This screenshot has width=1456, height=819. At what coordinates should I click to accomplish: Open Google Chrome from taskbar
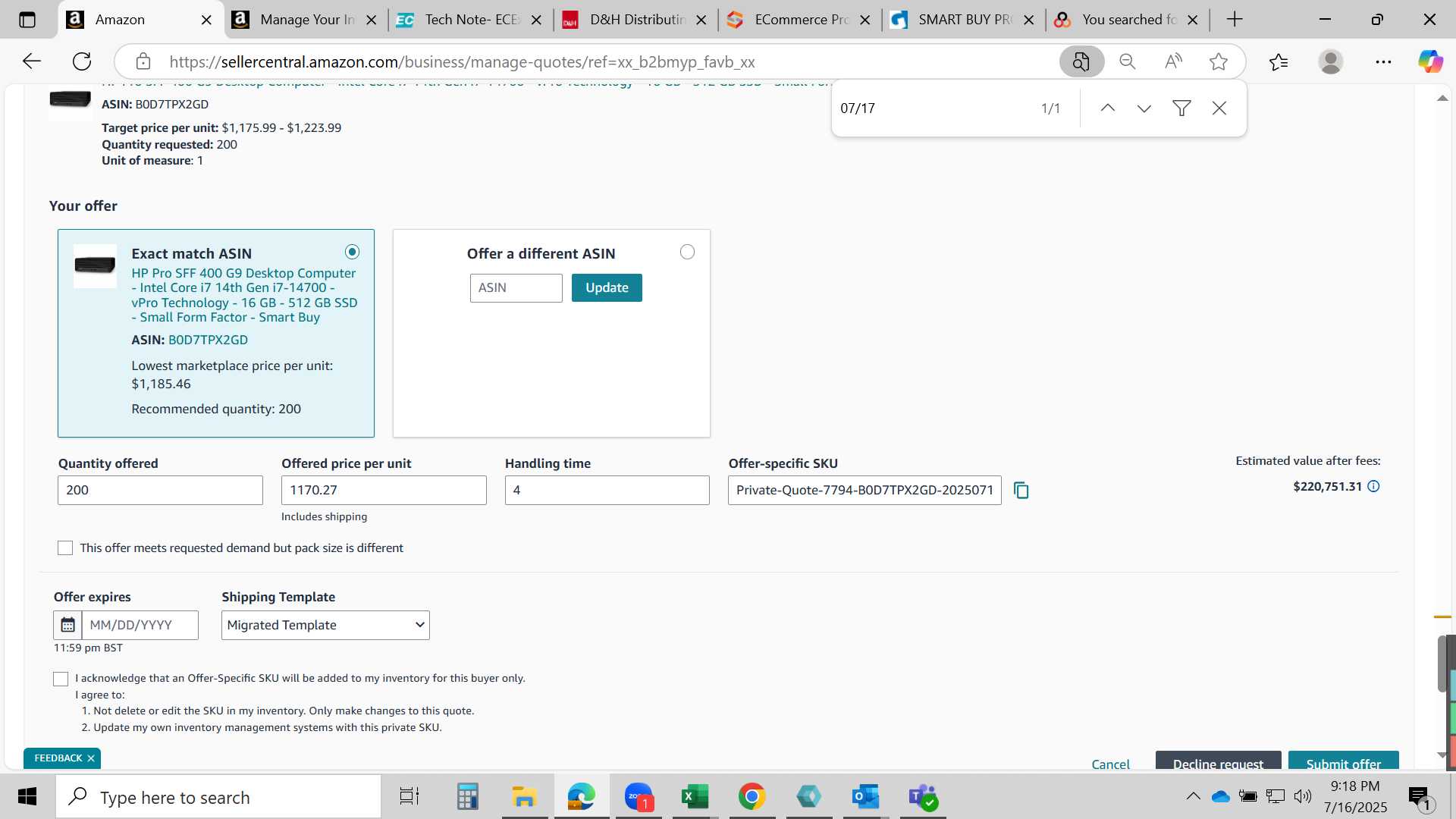752,797
